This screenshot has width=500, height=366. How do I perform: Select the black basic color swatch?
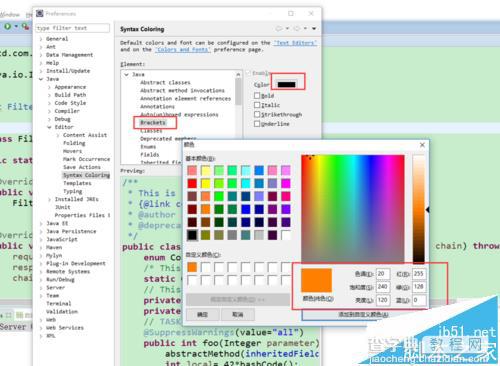coord(192,235)
